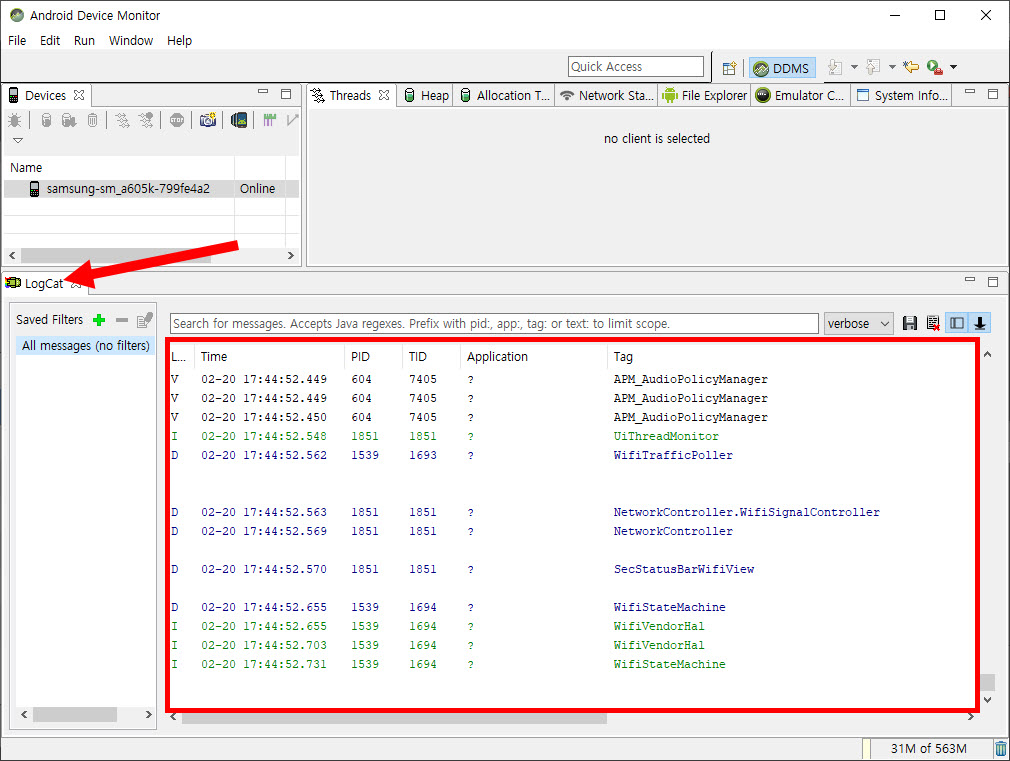Click the Open Perspective icon
Viewport: 1010px width, 761px height.
click(x=729, y=68)
